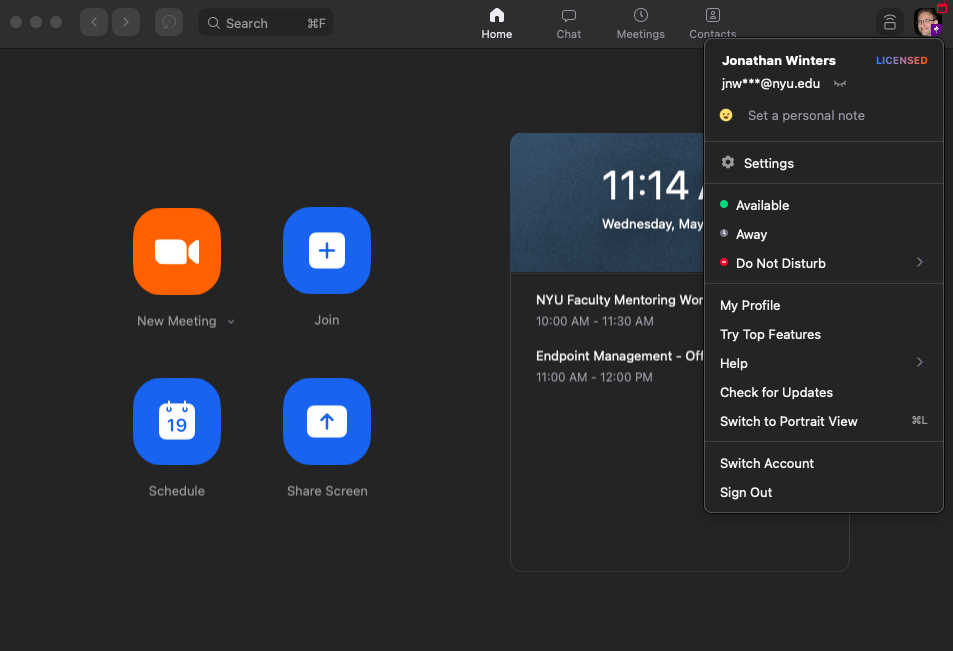This screenshot has height=651, width=953.
Task: Click the profile avatar picture
Action: point(927,22)
